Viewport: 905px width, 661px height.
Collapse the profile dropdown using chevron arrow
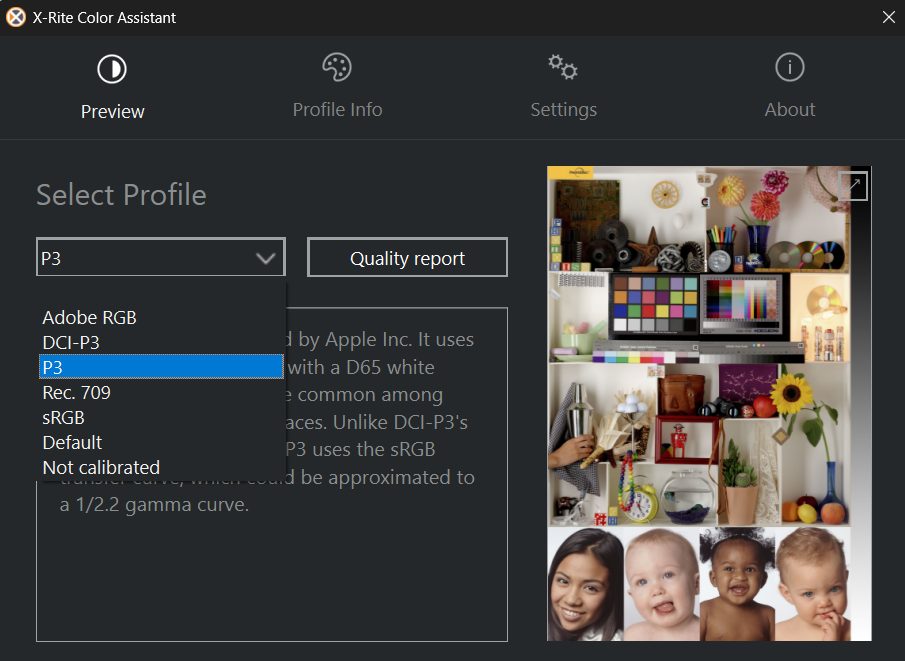[x=265, y=258]
